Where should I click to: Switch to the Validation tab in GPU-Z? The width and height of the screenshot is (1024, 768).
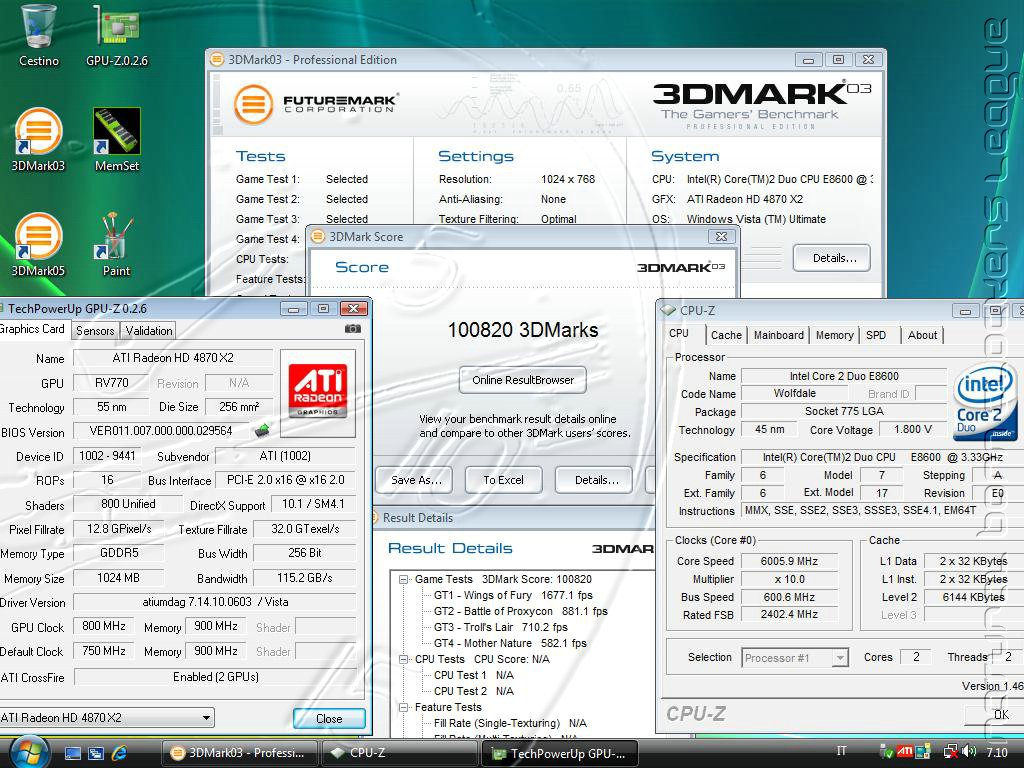(149, 330)
